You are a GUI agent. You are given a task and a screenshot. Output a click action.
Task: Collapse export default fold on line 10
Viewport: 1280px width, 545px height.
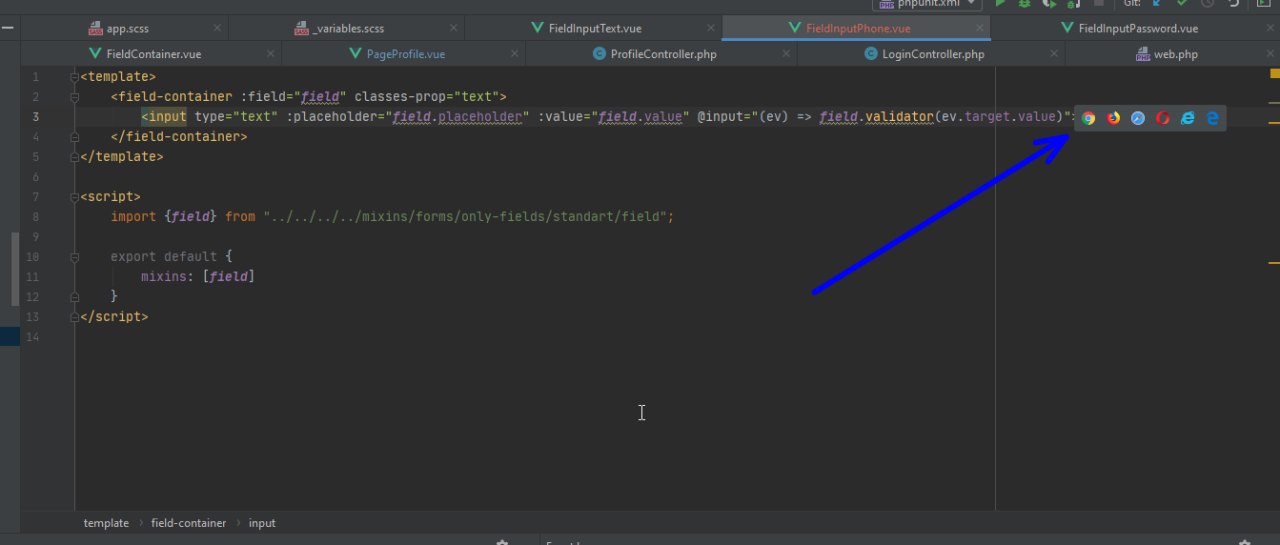[74, 257]
